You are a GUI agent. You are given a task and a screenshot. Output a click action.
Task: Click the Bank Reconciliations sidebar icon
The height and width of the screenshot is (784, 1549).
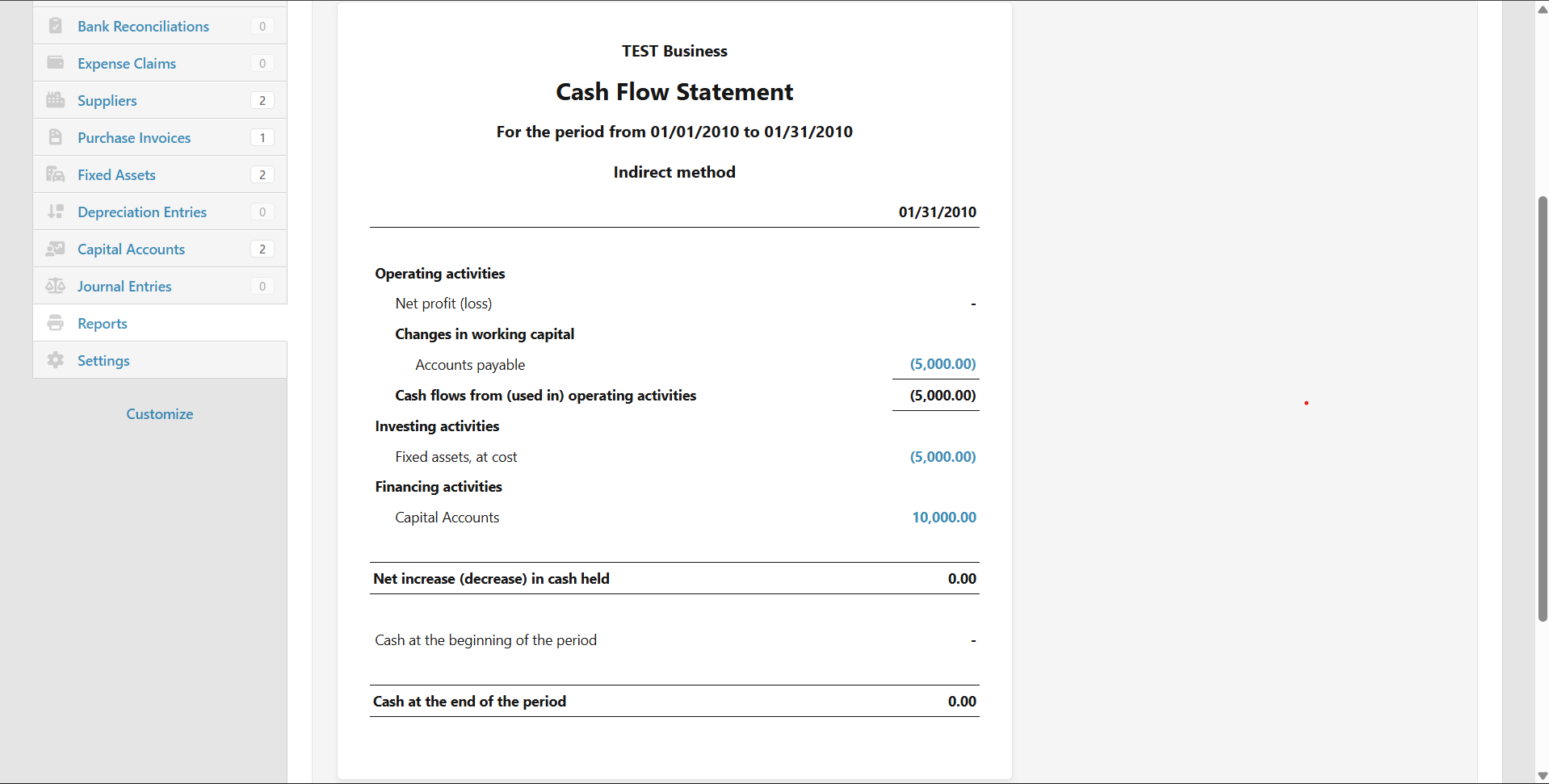click(55, 26)
